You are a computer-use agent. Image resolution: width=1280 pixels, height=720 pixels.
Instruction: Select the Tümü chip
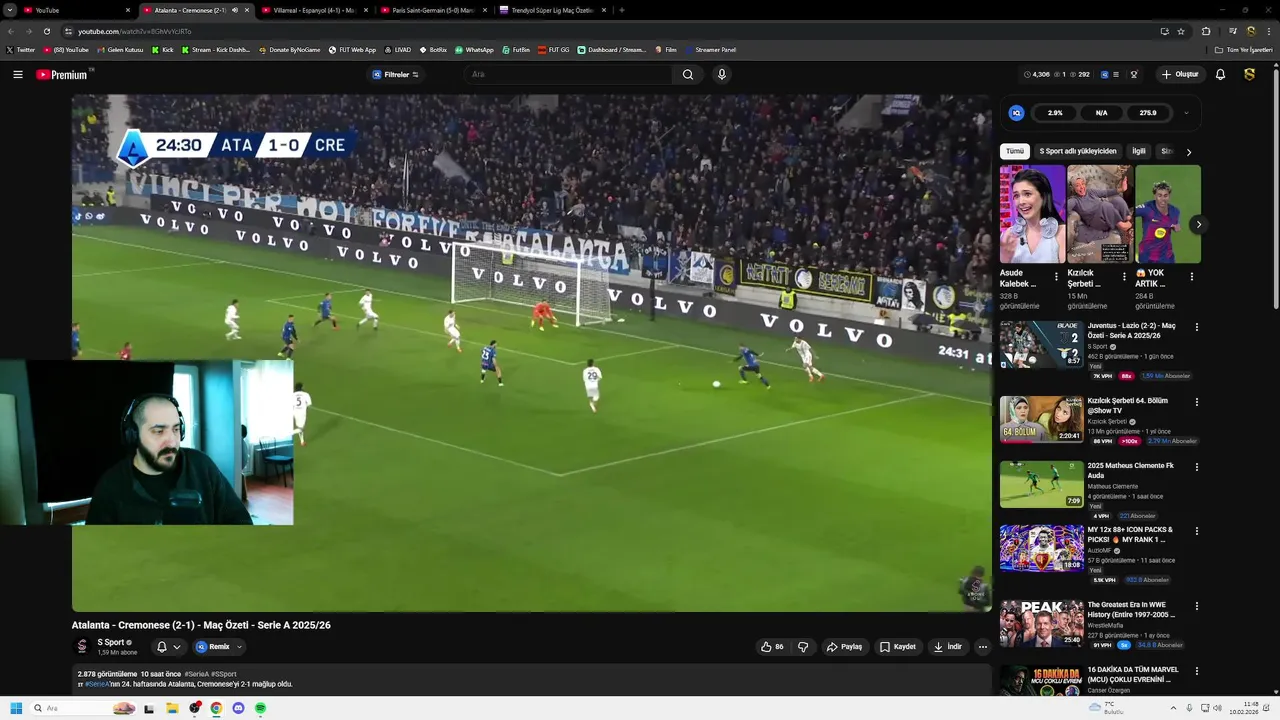tap(1015, 151)
